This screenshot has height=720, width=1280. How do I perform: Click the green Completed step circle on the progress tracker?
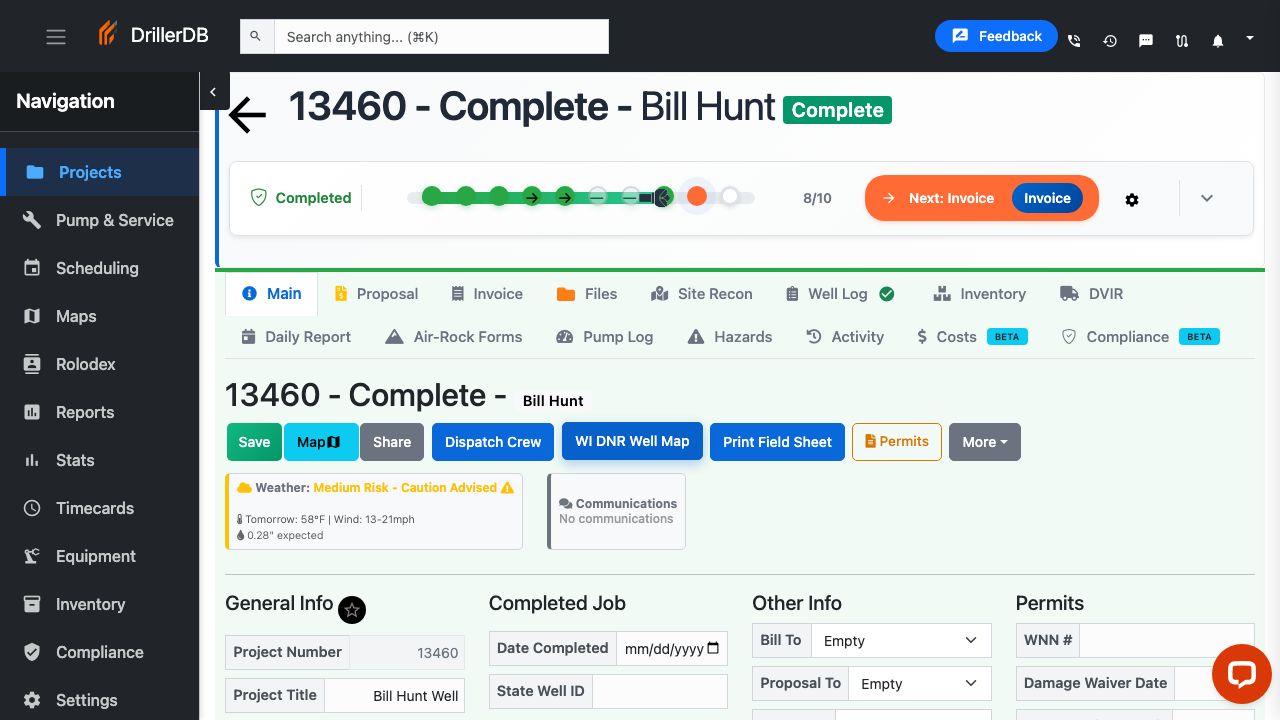point(431,196)
